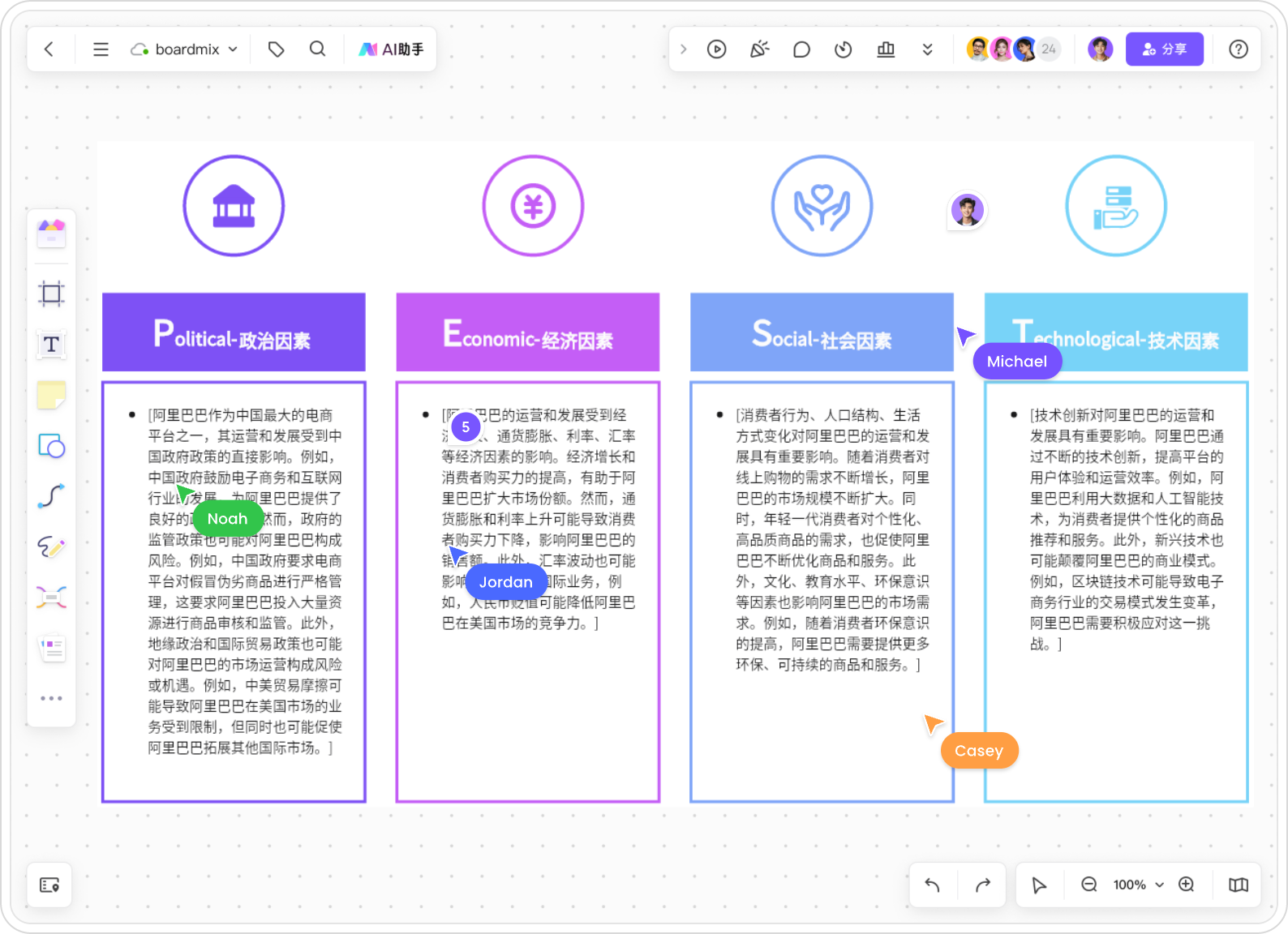1288x934 pixels.
Task: Open the voting icon
Action: [886, 49]
